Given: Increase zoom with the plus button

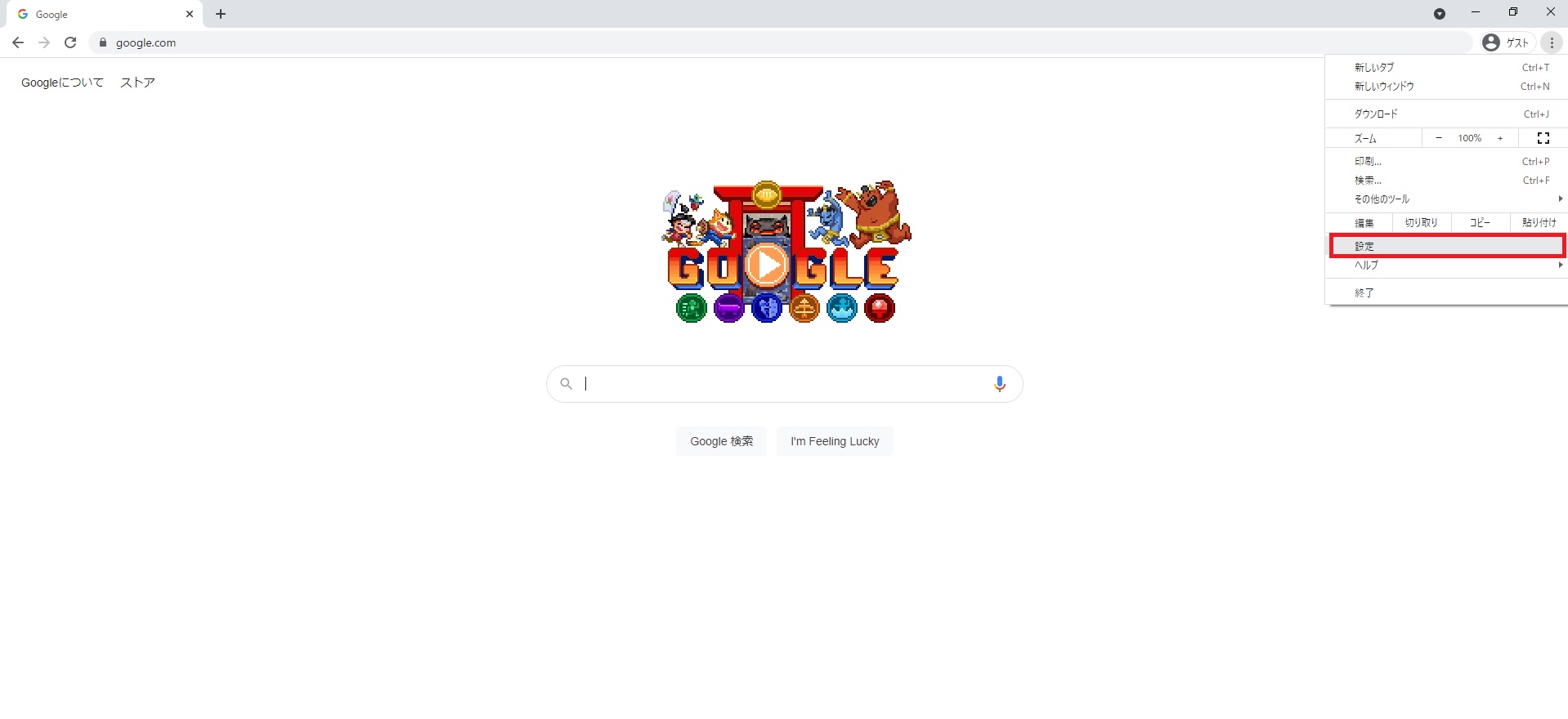Looking at the screenshot, I should (1500, 138).
